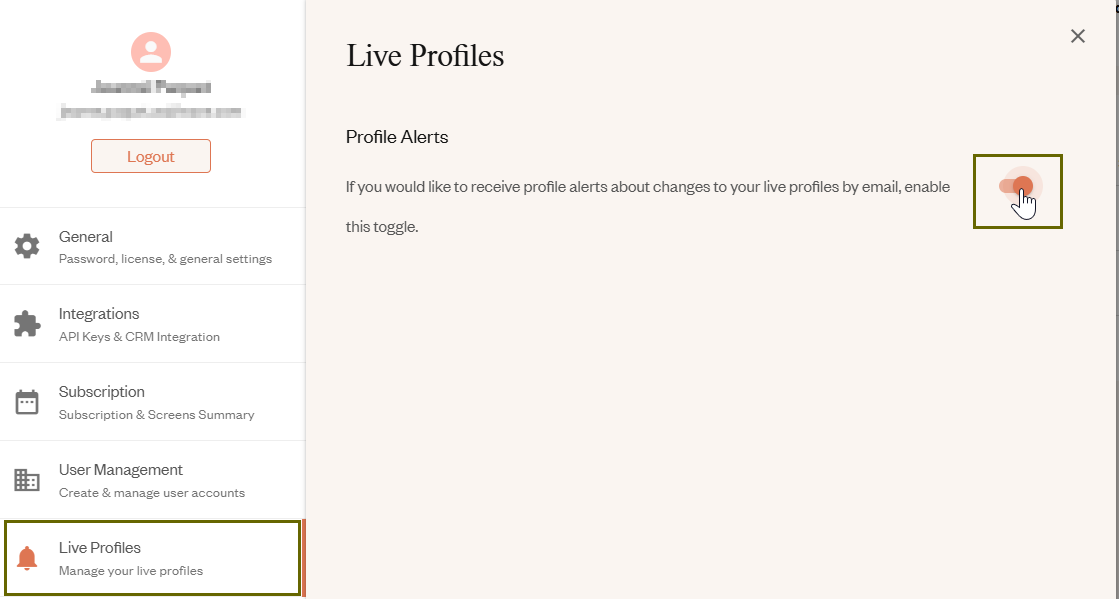Click the Live Profiles bell icon

coord(27,557)
